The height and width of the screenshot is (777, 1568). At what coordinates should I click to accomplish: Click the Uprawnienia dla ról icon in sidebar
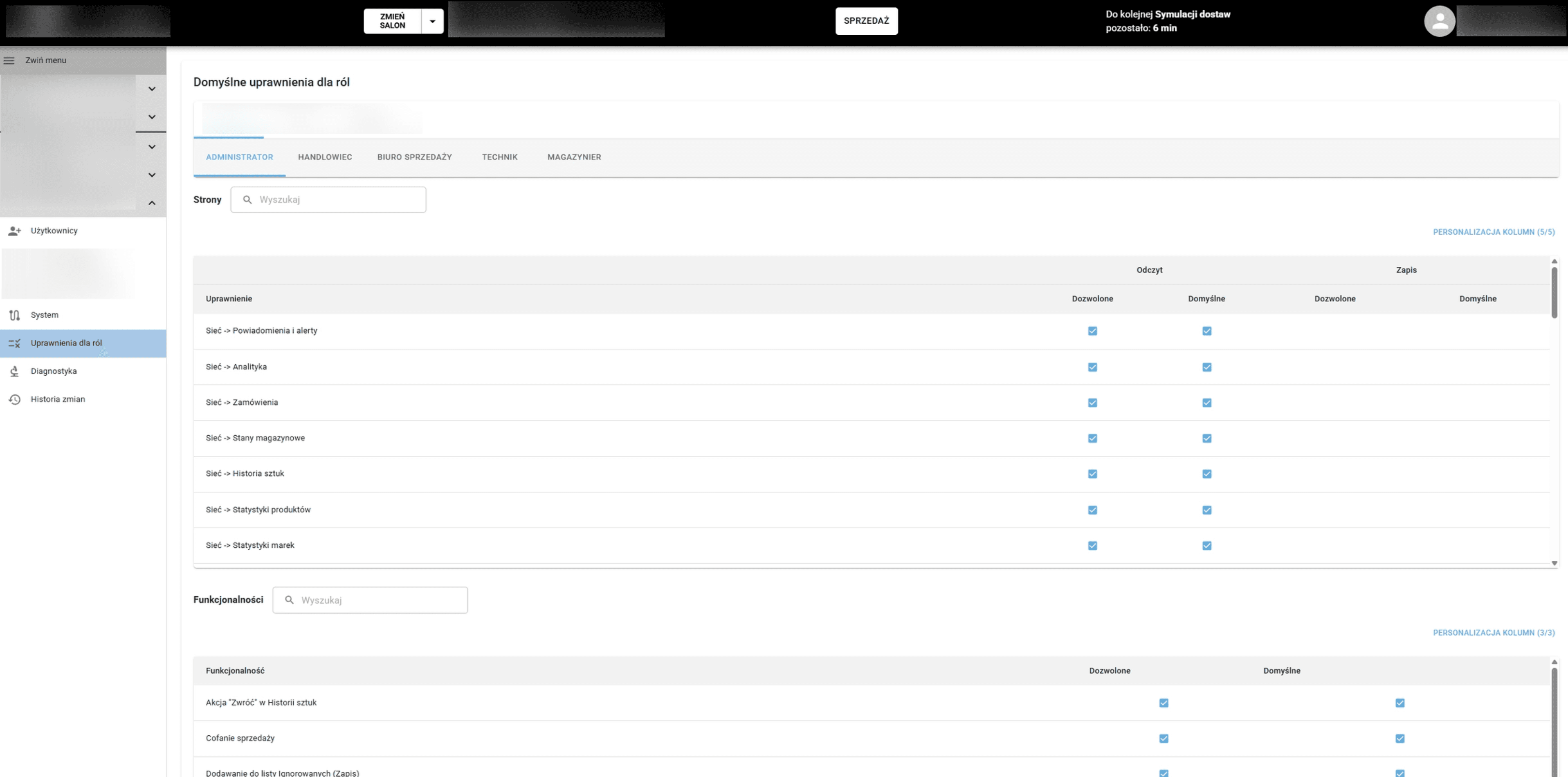(15, 343)
